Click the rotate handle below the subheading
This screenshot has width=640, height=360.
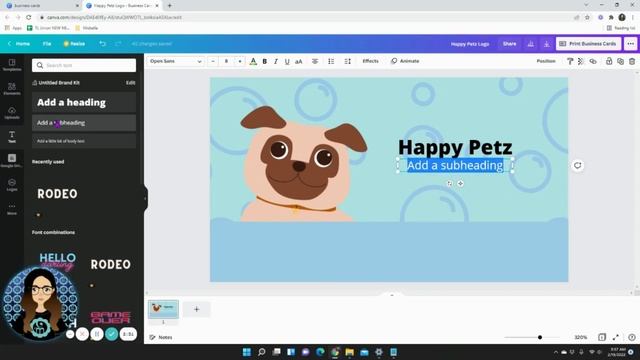click(x=449, y=184)
